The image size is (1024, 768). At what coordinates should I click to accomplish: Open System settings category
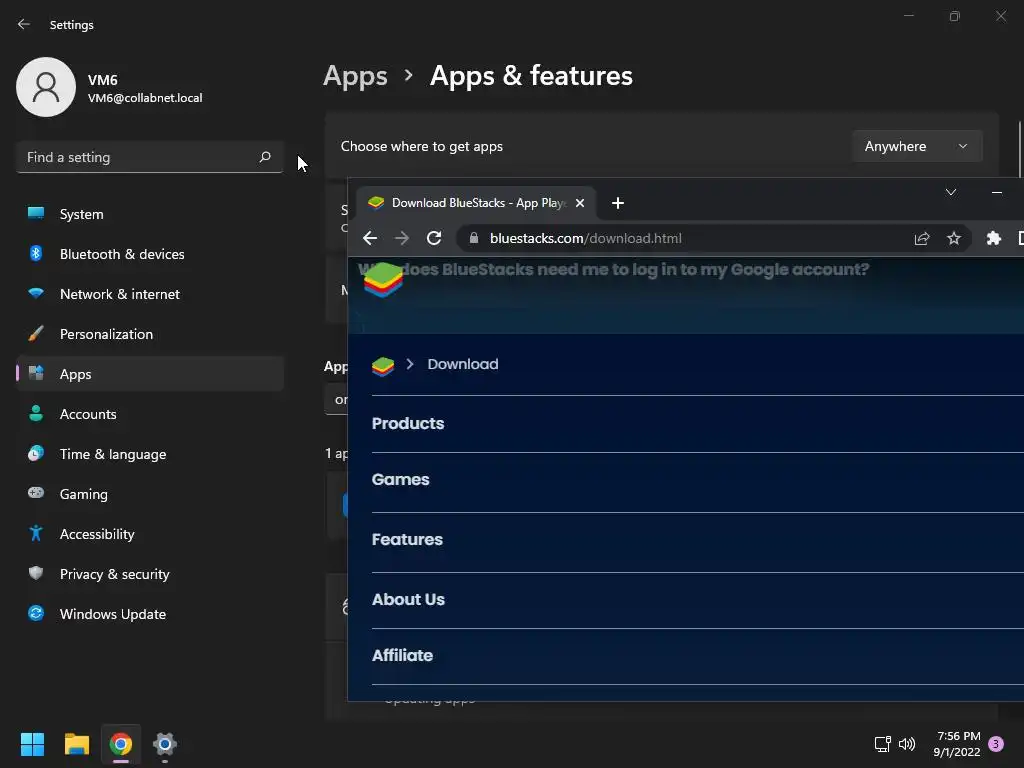coord(150,214)
